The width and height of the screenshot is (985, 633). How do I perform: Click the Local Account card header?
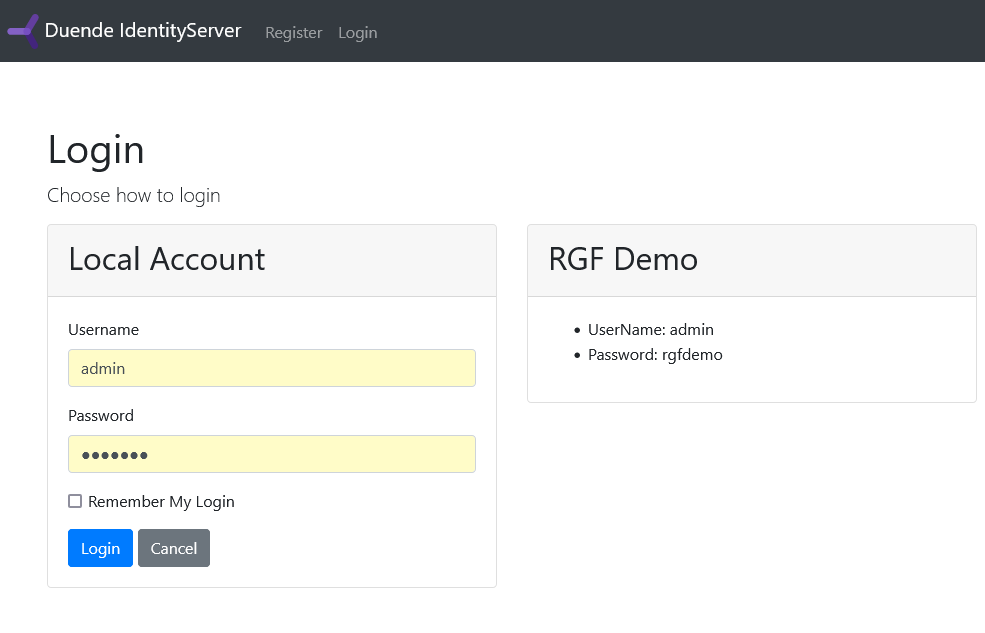[167, 260]
